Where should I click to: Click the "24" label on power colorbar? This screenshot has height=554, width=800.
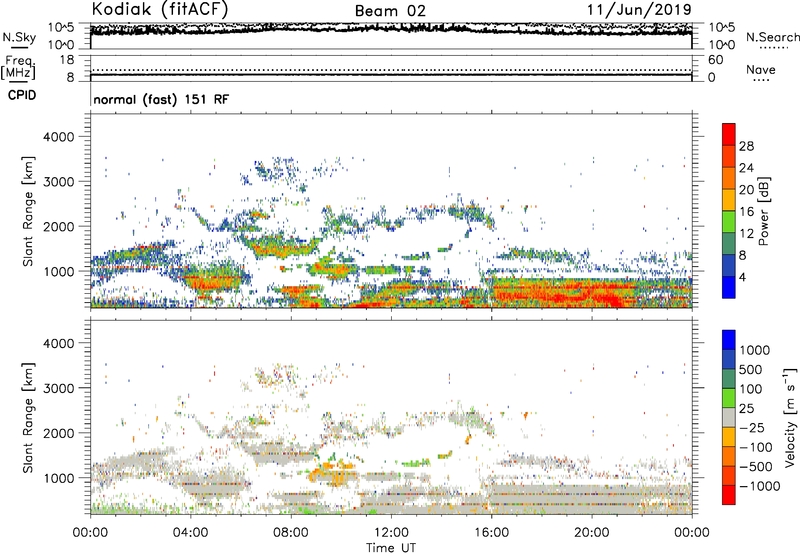tap(746, 168)
